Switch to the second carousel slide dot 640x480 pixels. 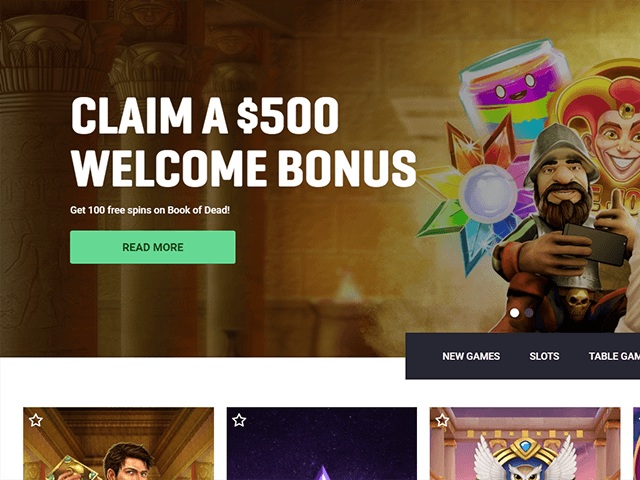pyautogui.click(x=529, y=313)
